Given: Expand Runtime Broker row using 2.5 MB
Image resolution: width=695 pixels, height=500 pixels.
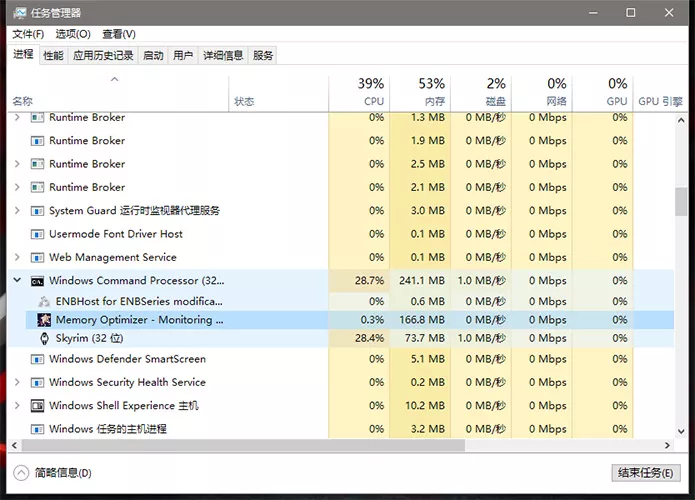Looking at the screenshot, I should (x=17, y=164).
